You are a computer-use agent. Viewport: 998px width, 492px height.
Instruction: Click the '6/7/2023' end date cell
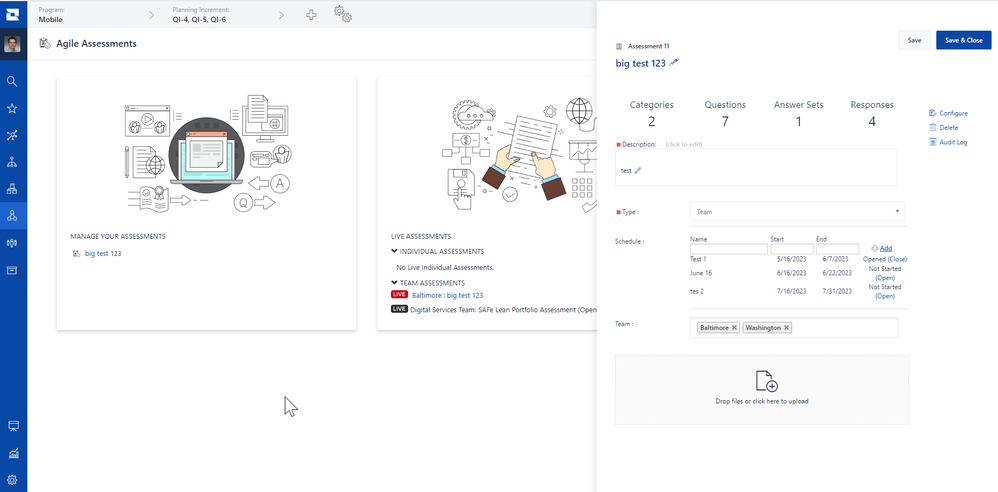[835, 259]
